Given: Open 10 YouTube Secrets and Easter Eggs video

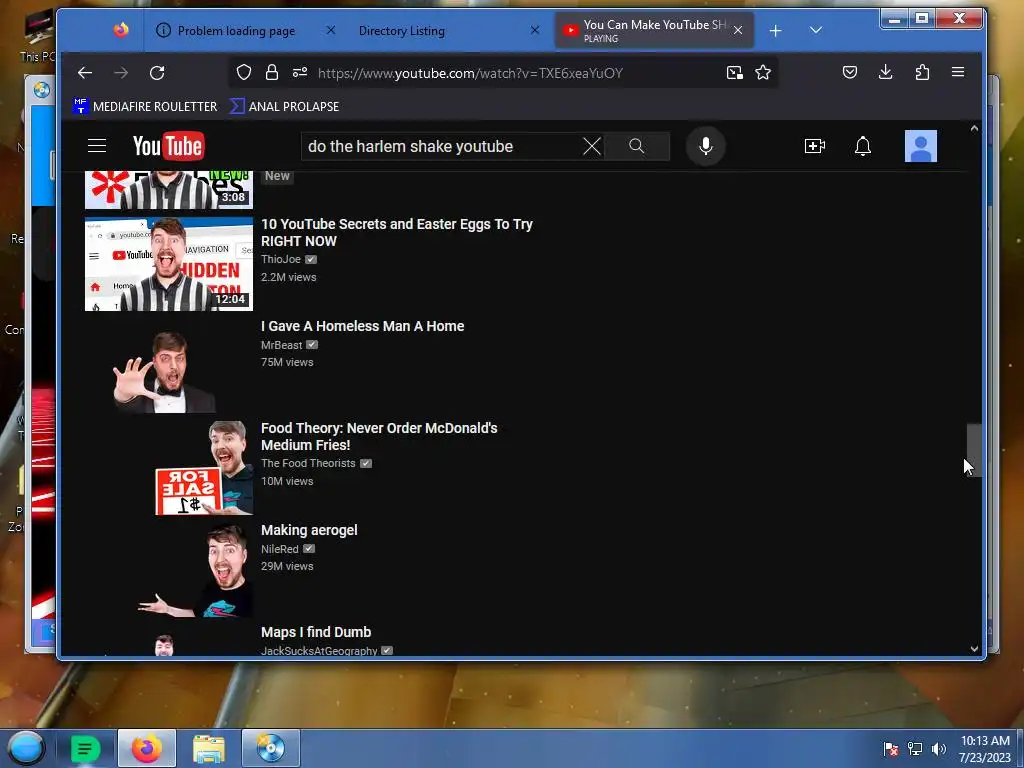Looking at the screenshot, I should coord(396,232).
